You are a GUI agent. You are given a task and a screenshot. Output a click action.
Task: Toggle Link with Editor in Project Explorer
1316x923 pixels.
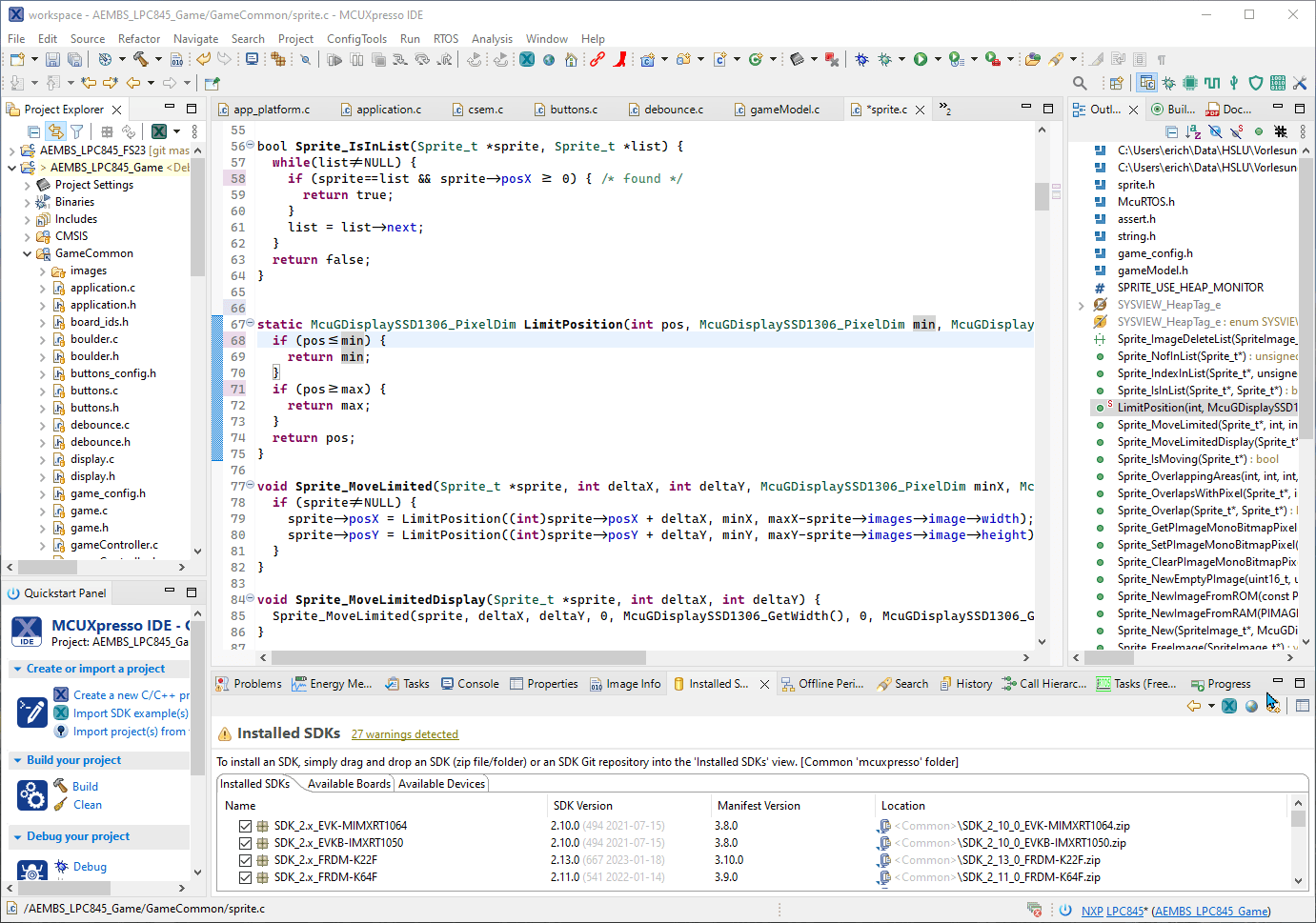coord(56,131)
